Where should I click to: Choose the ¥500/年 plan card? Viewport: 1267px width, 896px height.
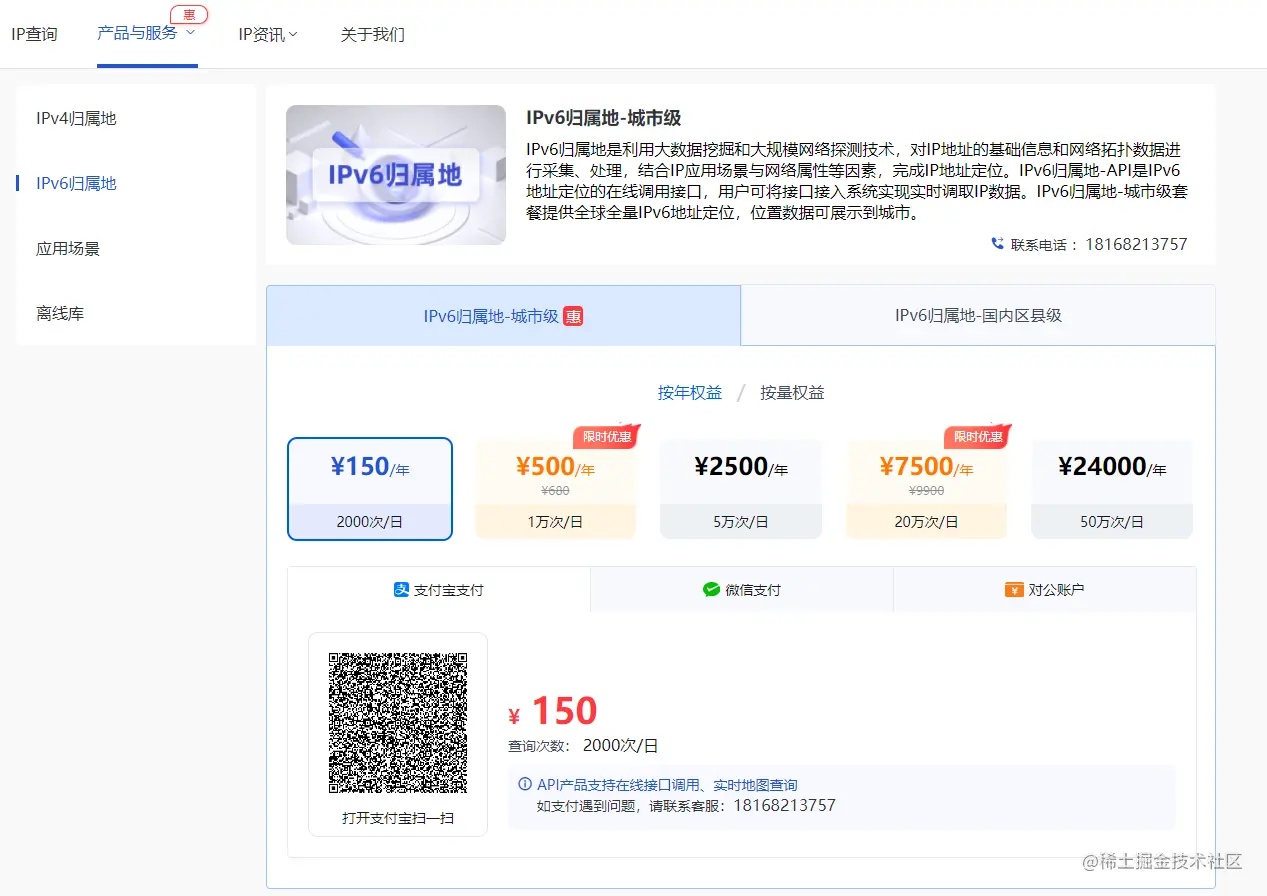(x=555, y=489)
